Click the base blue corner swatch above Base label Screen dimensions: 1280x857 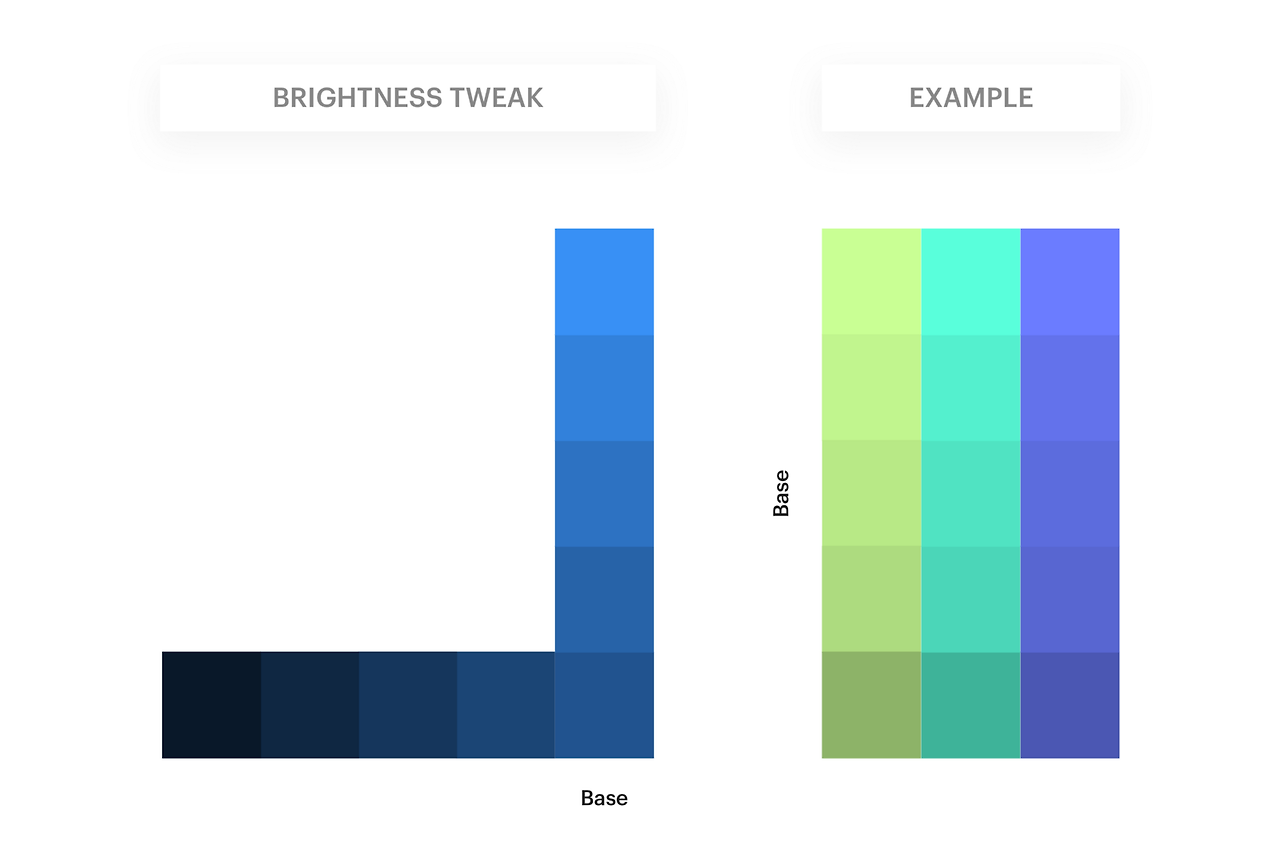604,705
